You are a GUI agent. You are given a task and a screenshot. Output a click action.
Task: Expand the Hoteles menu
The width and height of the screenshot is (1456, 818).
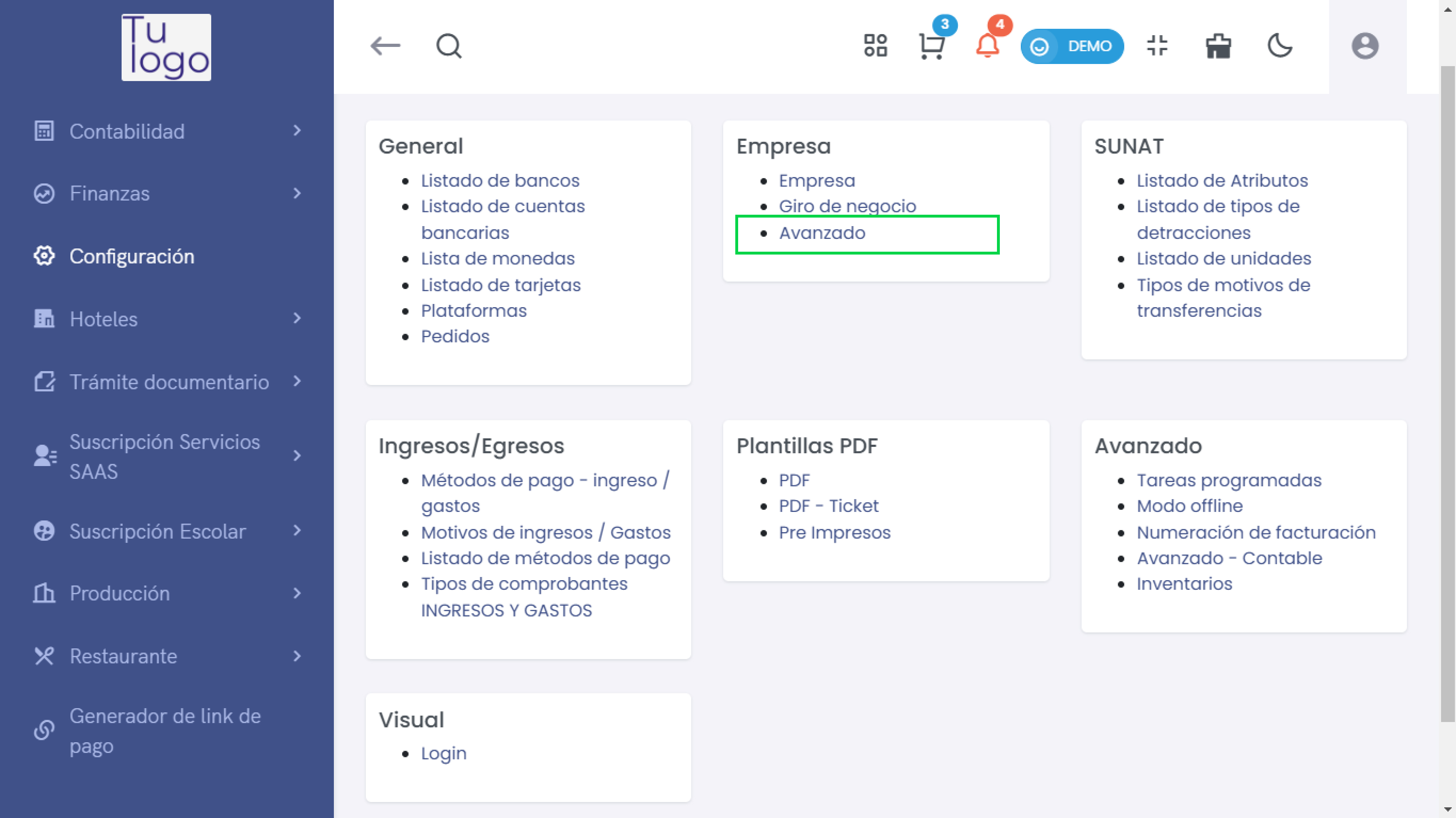point(167,319)
